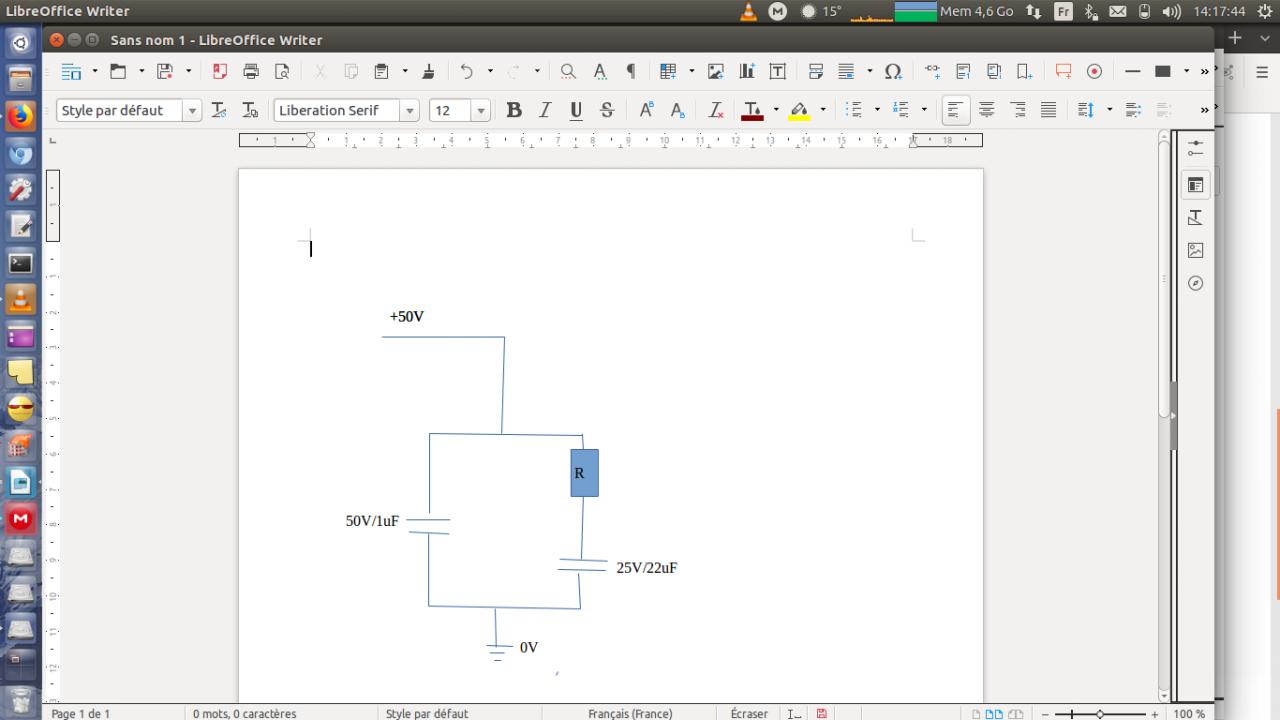This screenshot has height=720, width=1280.
Task: Open the Paste options dropdown arrow
Action: (x=404, y=71)
